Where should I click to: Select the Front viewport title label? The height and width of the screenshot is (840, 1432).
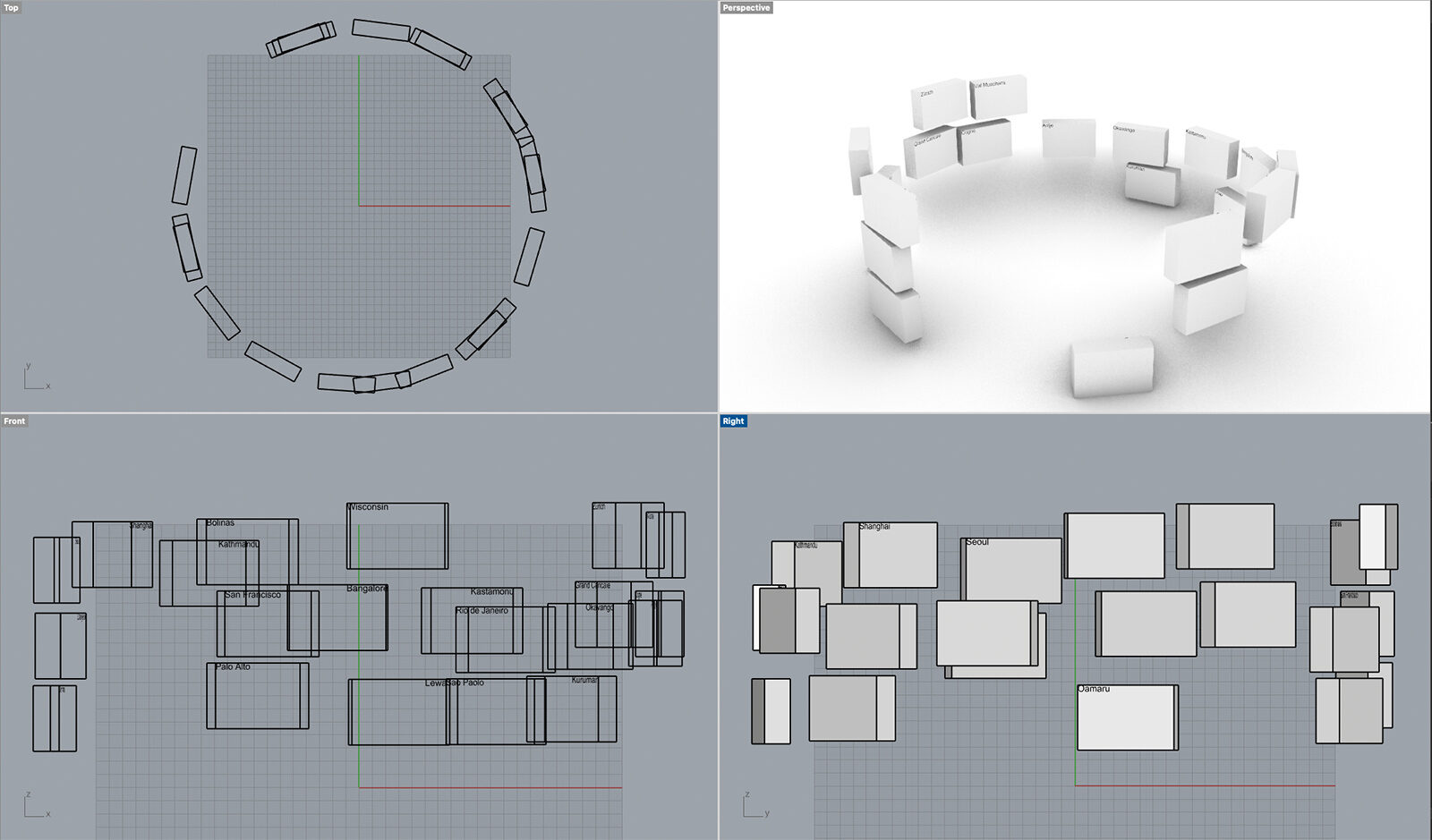tap(14, 420)
